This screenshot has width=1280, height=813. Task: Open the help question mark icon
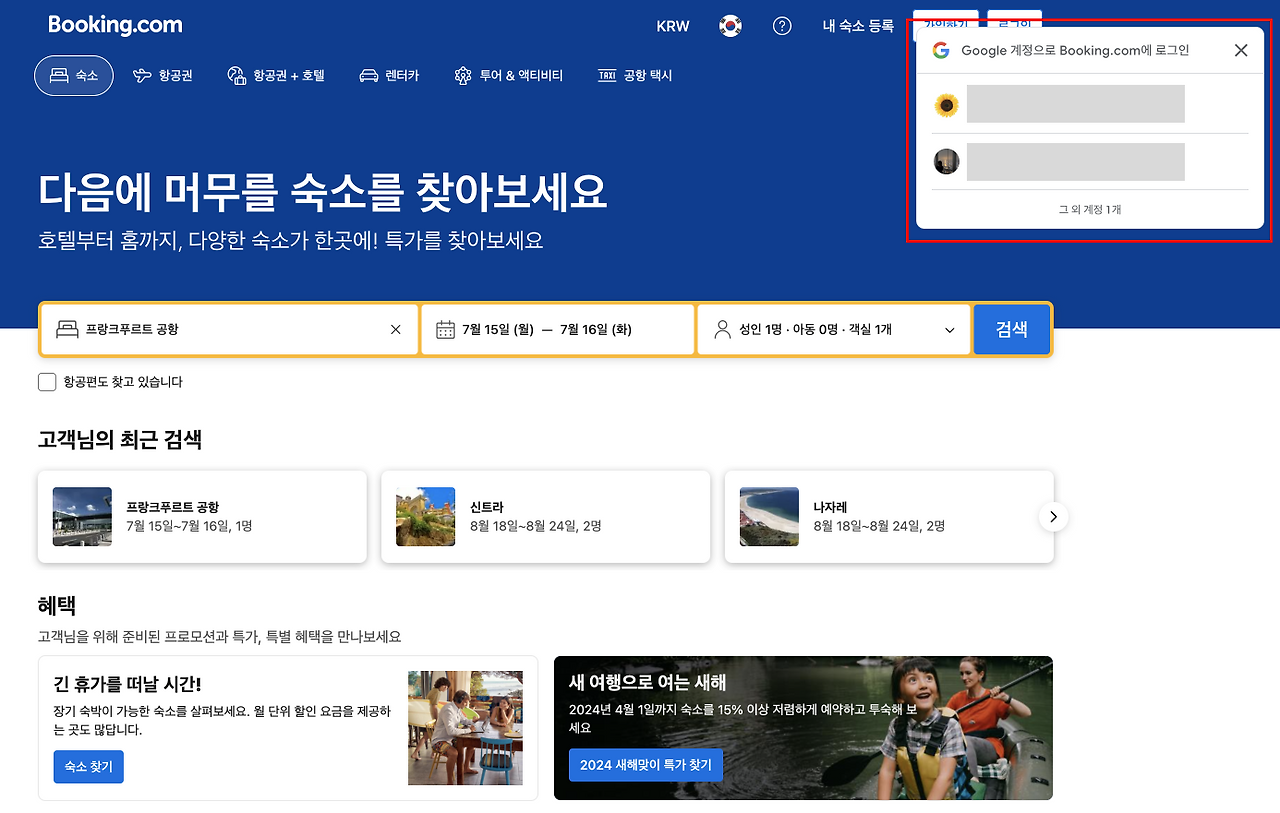click(782, 26)
